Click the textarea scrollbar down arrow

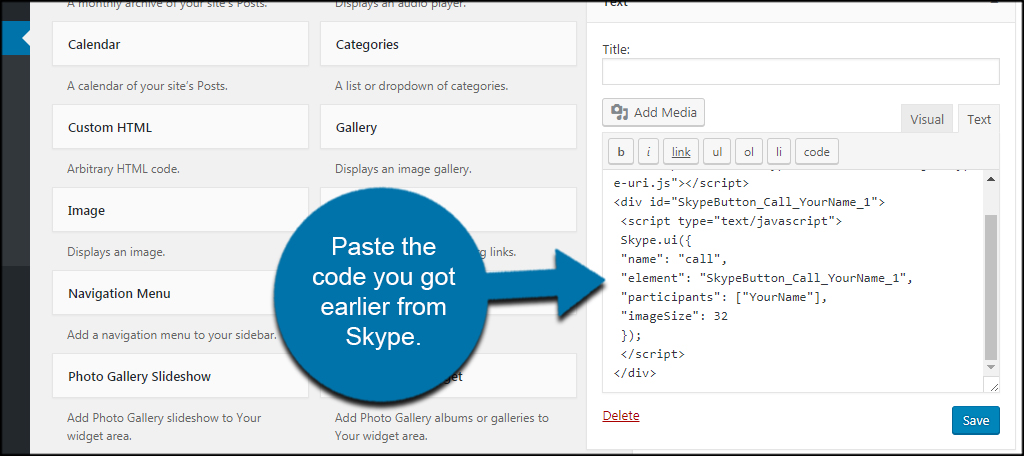(x=991, y=368)
